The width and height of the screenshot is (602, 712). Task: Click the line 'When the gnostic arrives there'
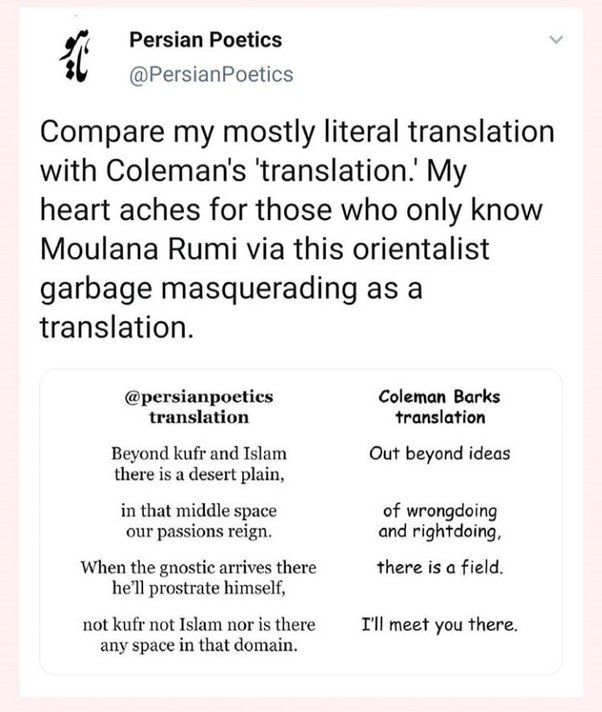(x=199, y=568)
